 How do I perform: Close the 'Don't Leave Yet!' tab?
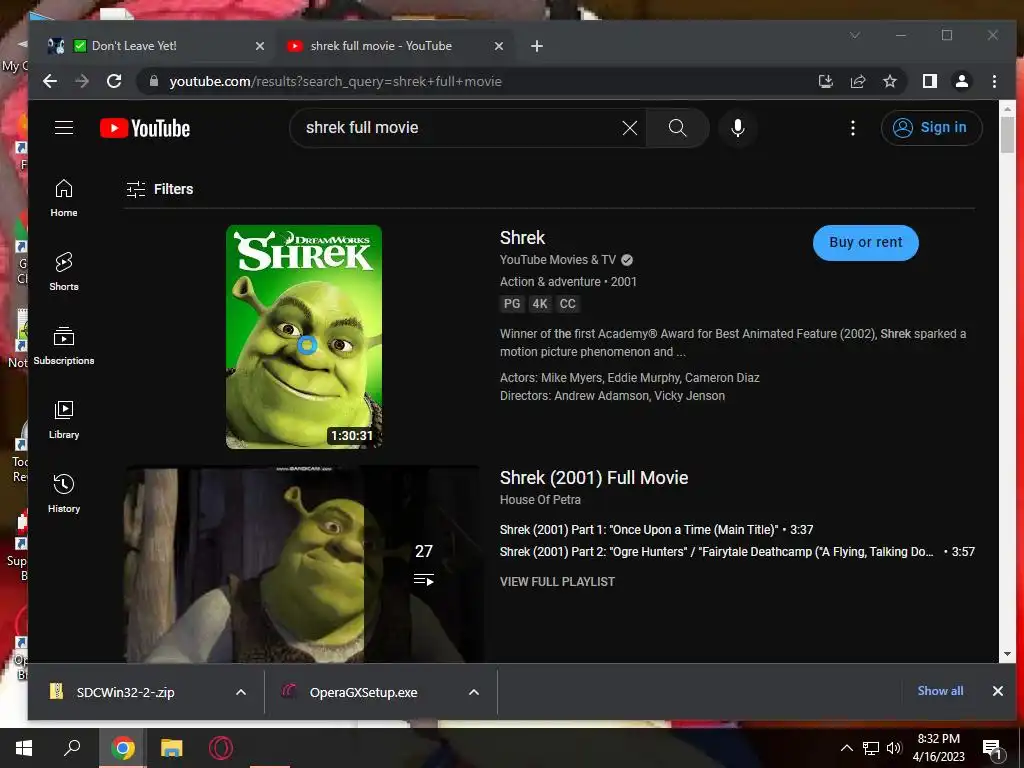coord(260,46)
